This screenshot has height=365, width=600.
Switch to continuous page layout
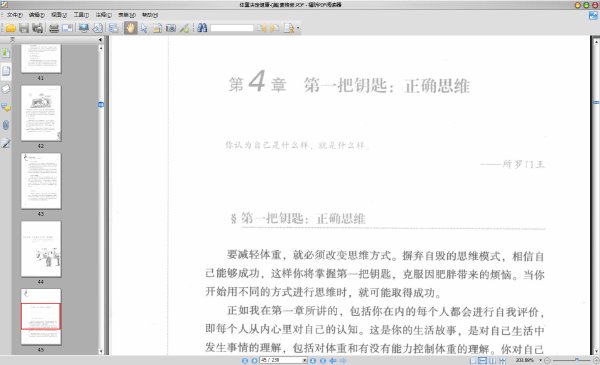click(483, 360)
